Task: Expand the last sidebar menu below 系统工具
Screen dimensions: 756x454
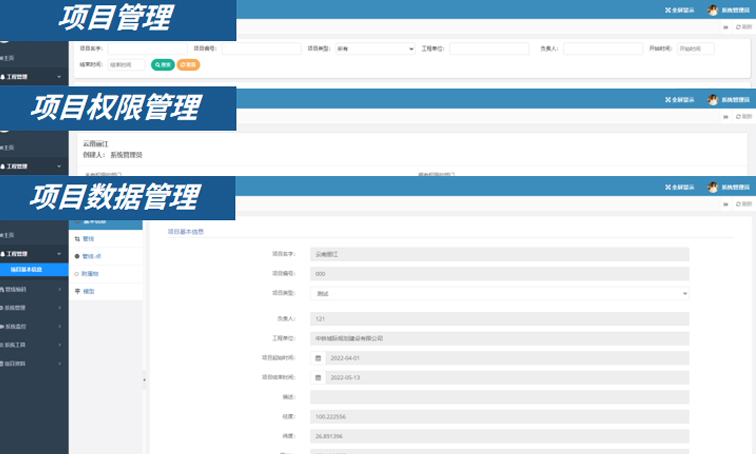Action: coord(34,363)
